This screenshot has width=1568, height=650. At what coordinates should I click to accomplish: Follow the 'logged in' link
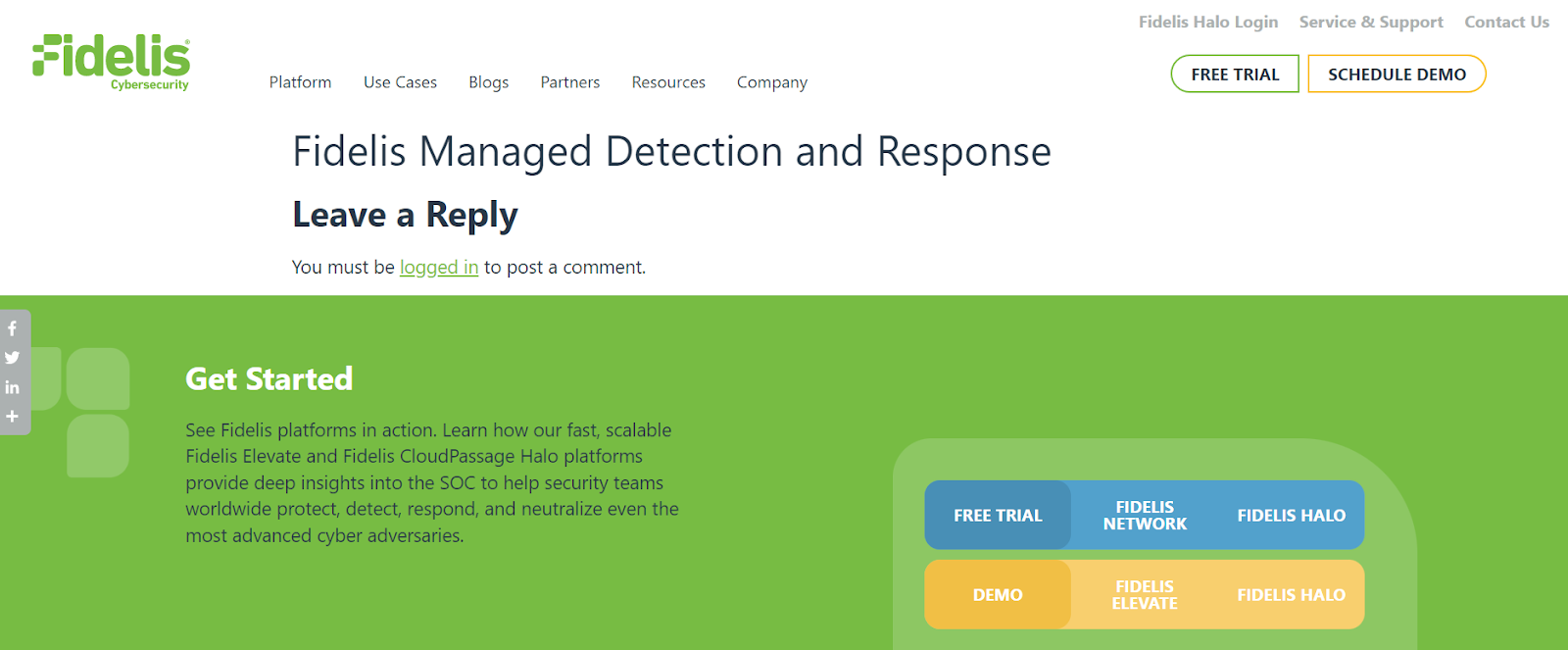(x=439, y=267)
